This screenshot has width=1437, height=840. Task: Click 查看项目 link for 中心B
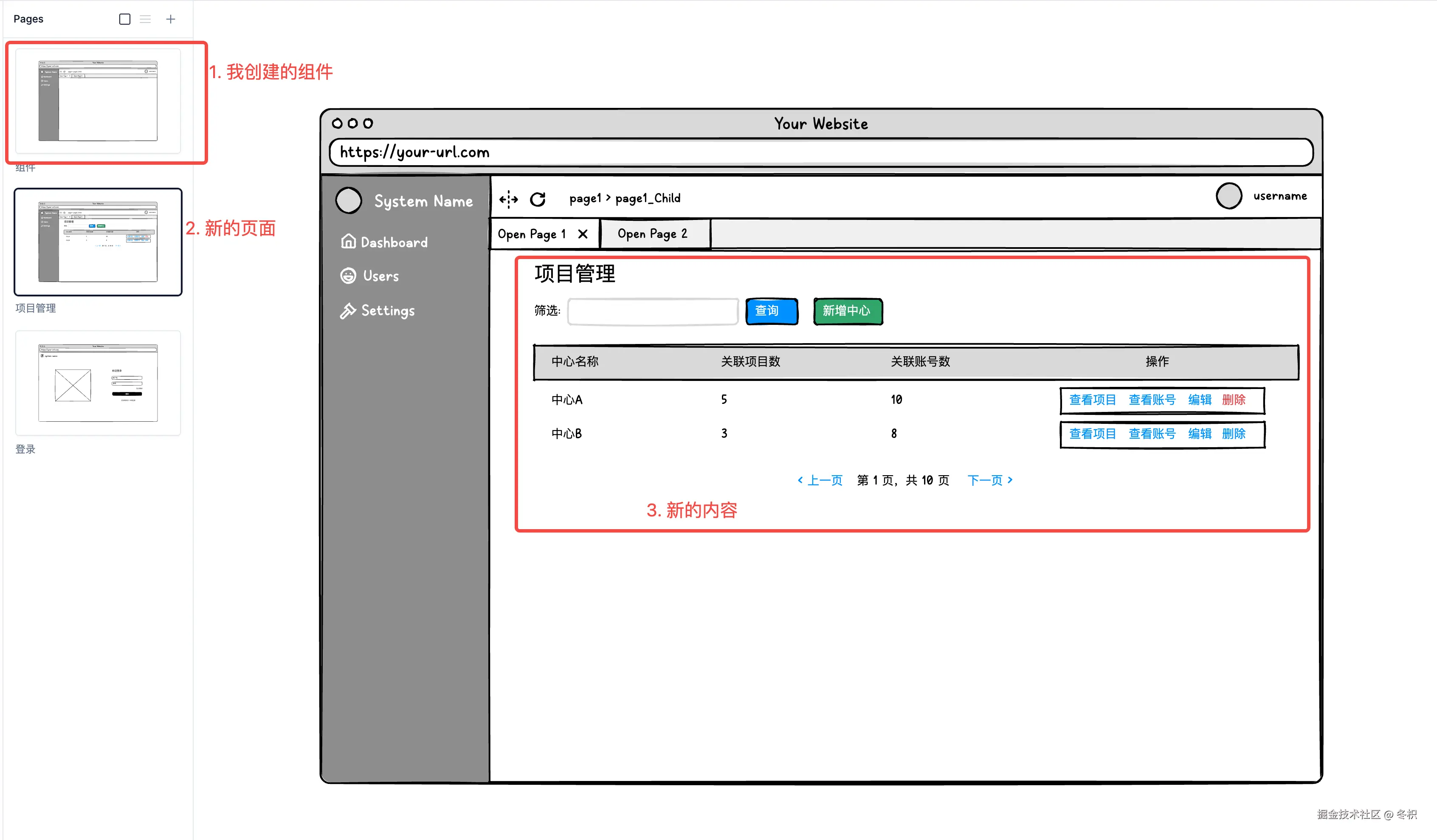1092,434
